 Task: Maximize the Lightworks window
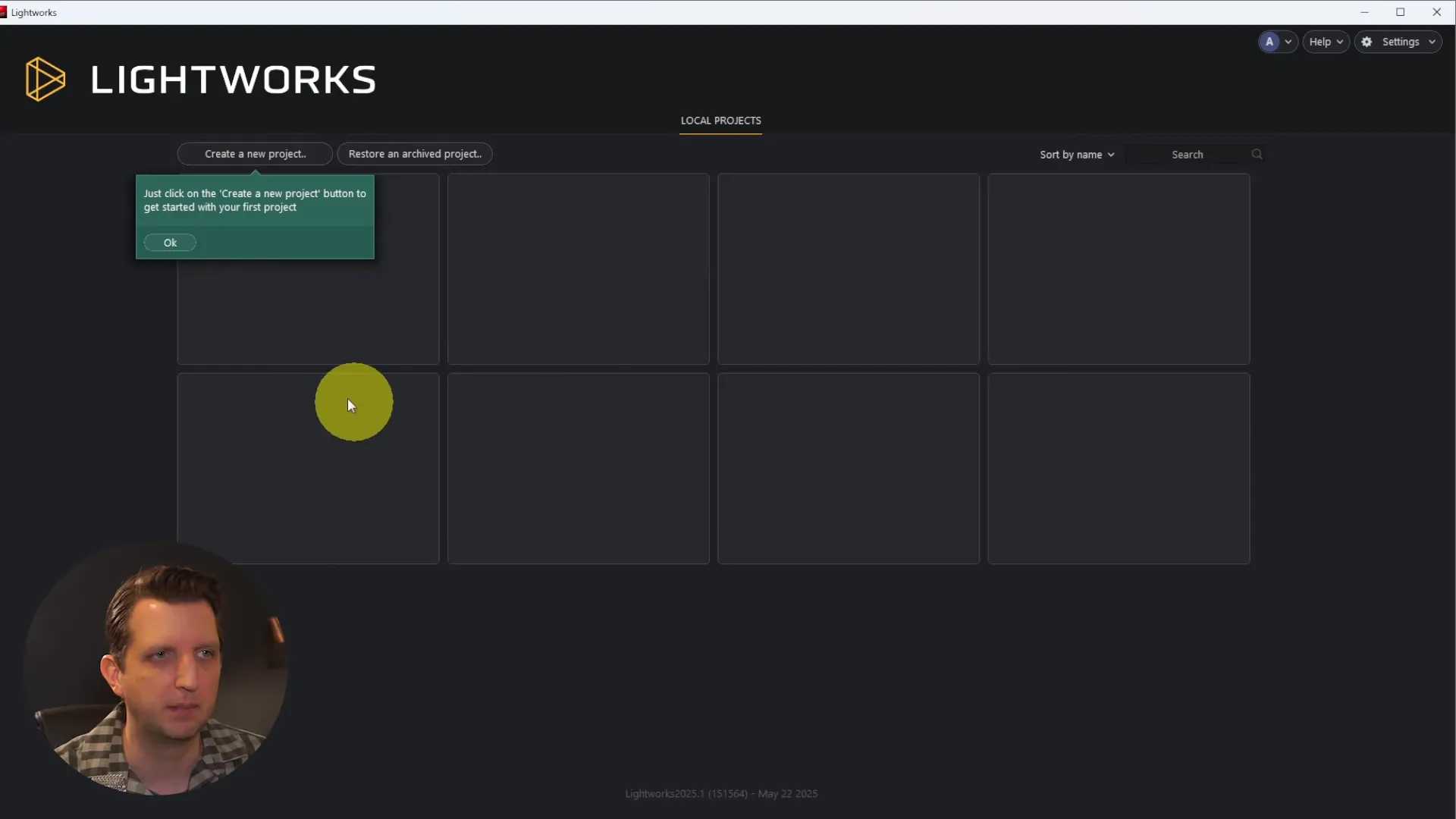point(1400,12)
